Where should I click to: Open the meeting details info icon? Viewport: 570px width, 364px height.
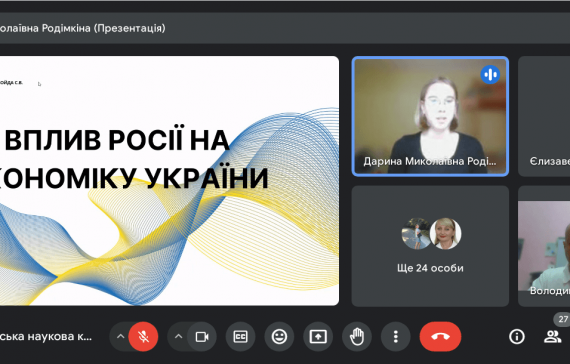click(x=517, y=337)
